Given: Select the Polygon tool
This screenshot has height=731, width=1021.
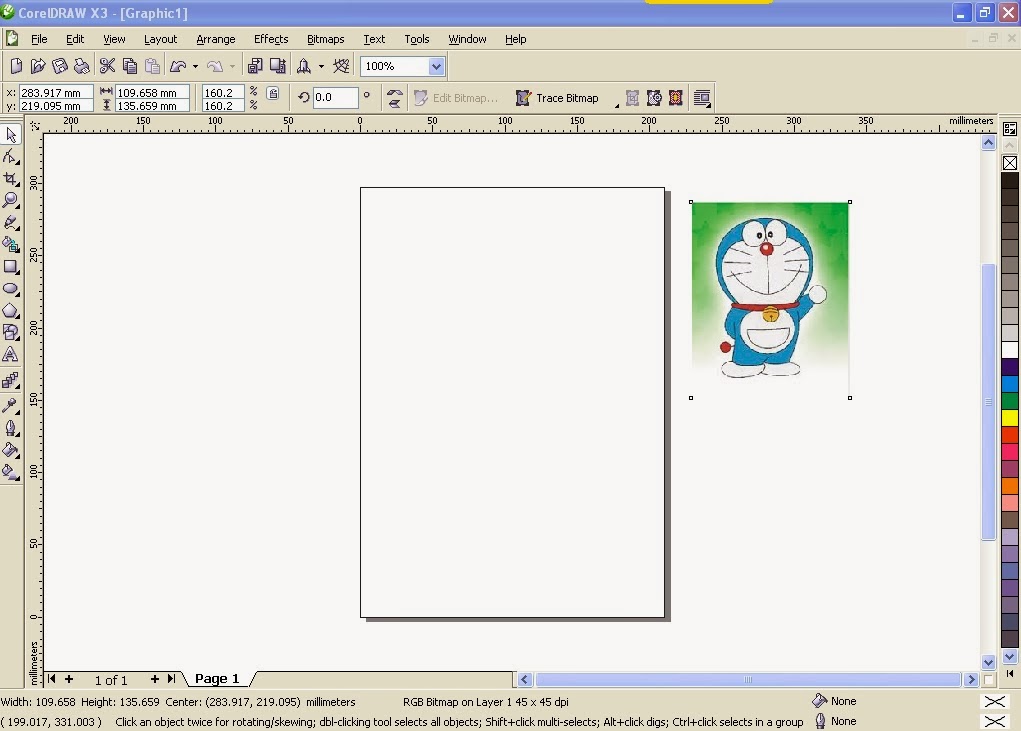Looking at the screenshot, I should tap(11, 310).
